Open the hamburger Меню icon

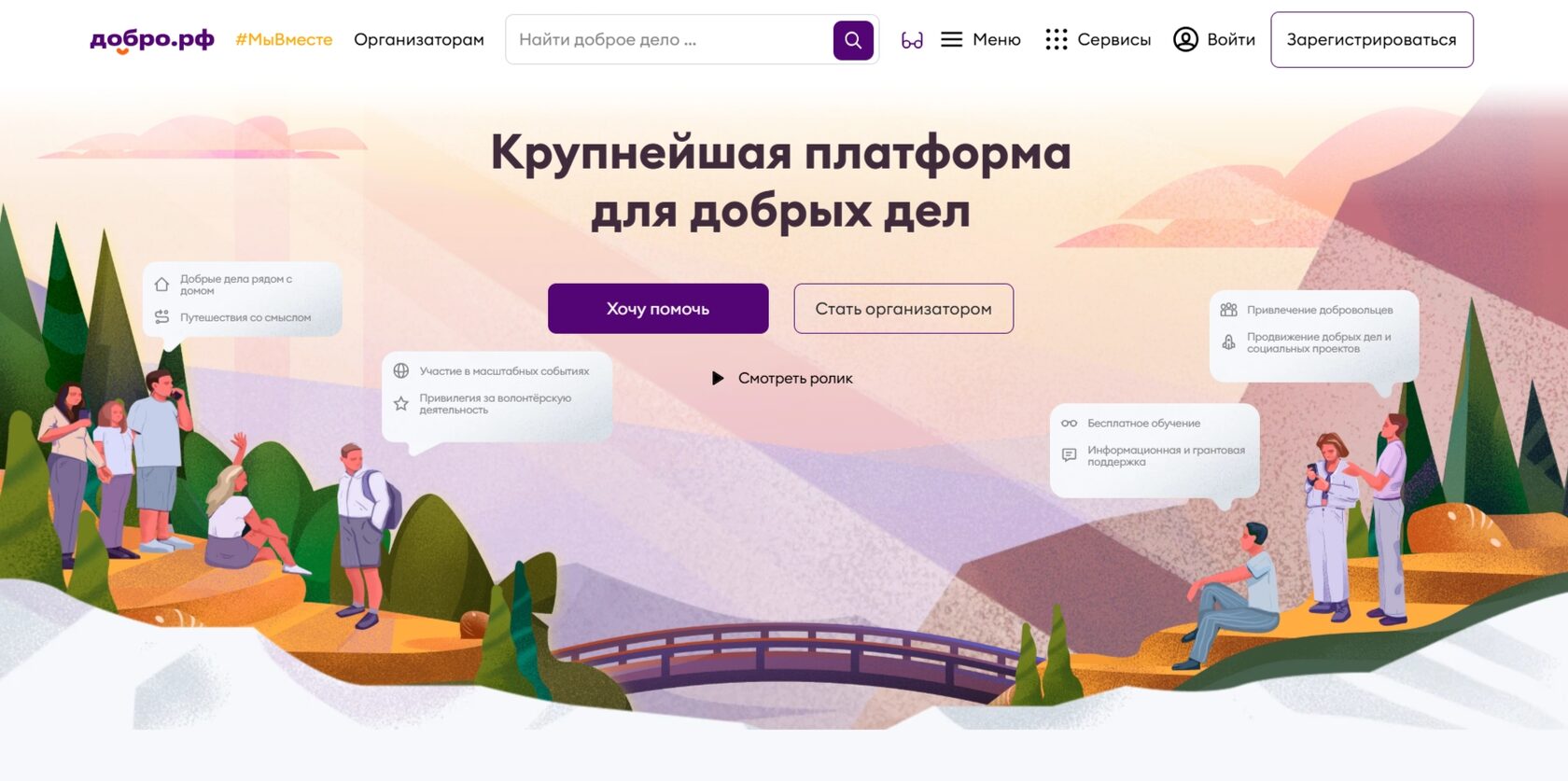pyautogui.click(x=951, y=39)
